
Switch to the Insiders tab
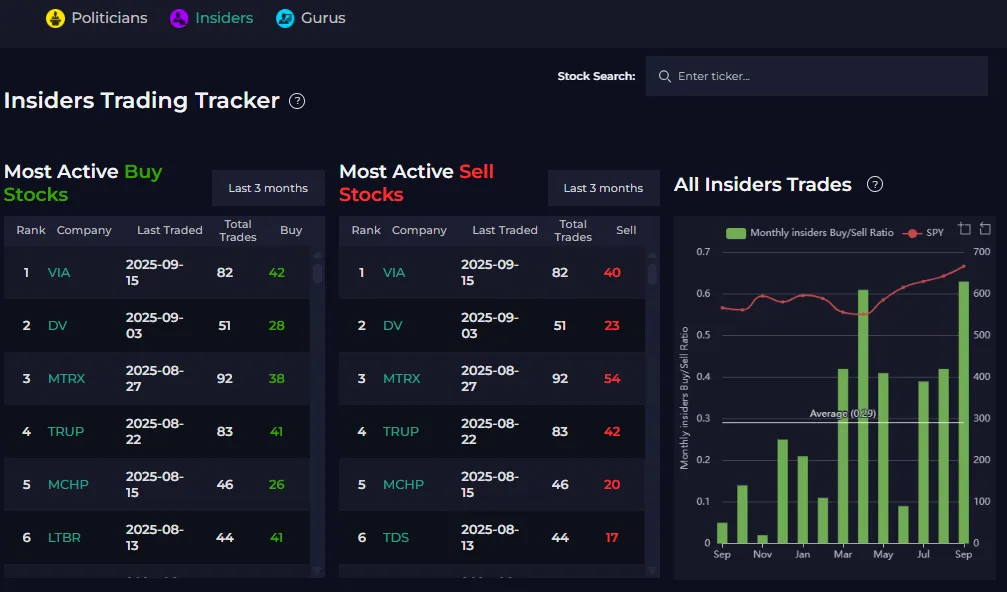(x=211, y=18)
